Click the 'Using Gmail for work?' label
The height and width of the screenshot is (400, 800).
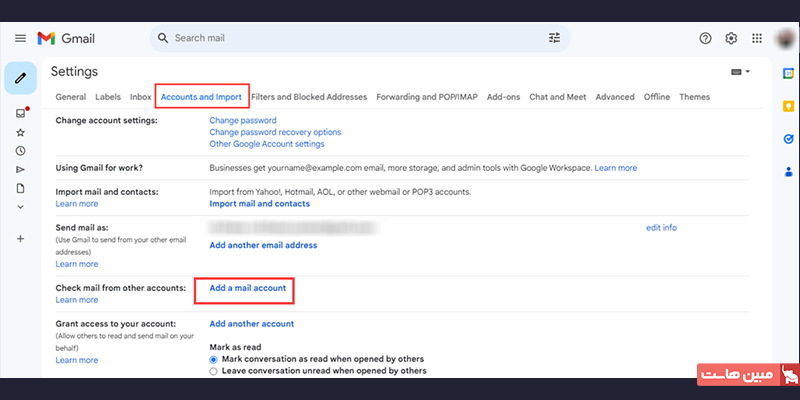99,168
